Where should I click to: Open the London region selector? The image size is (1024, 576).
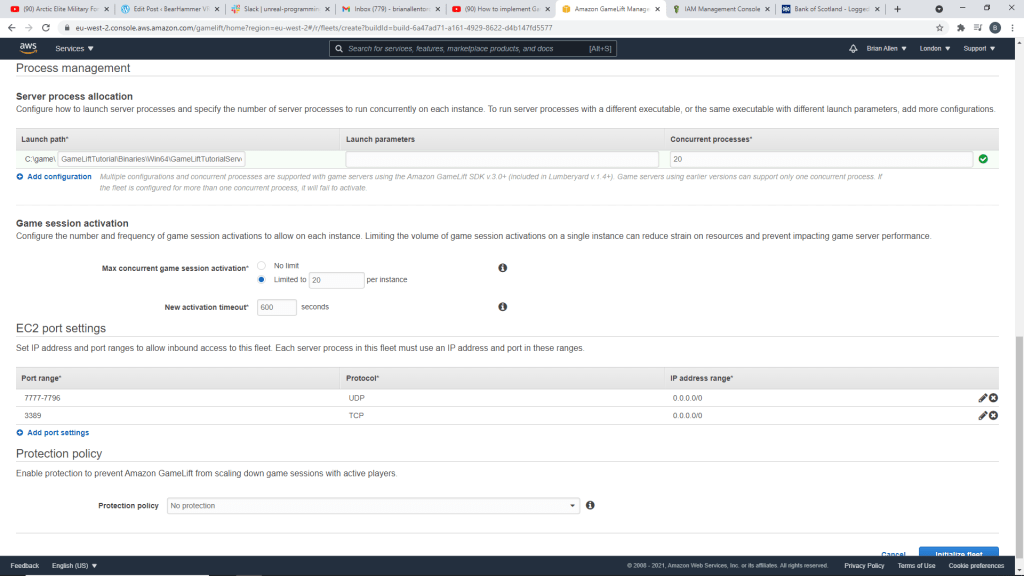click(x=934, y=48)
